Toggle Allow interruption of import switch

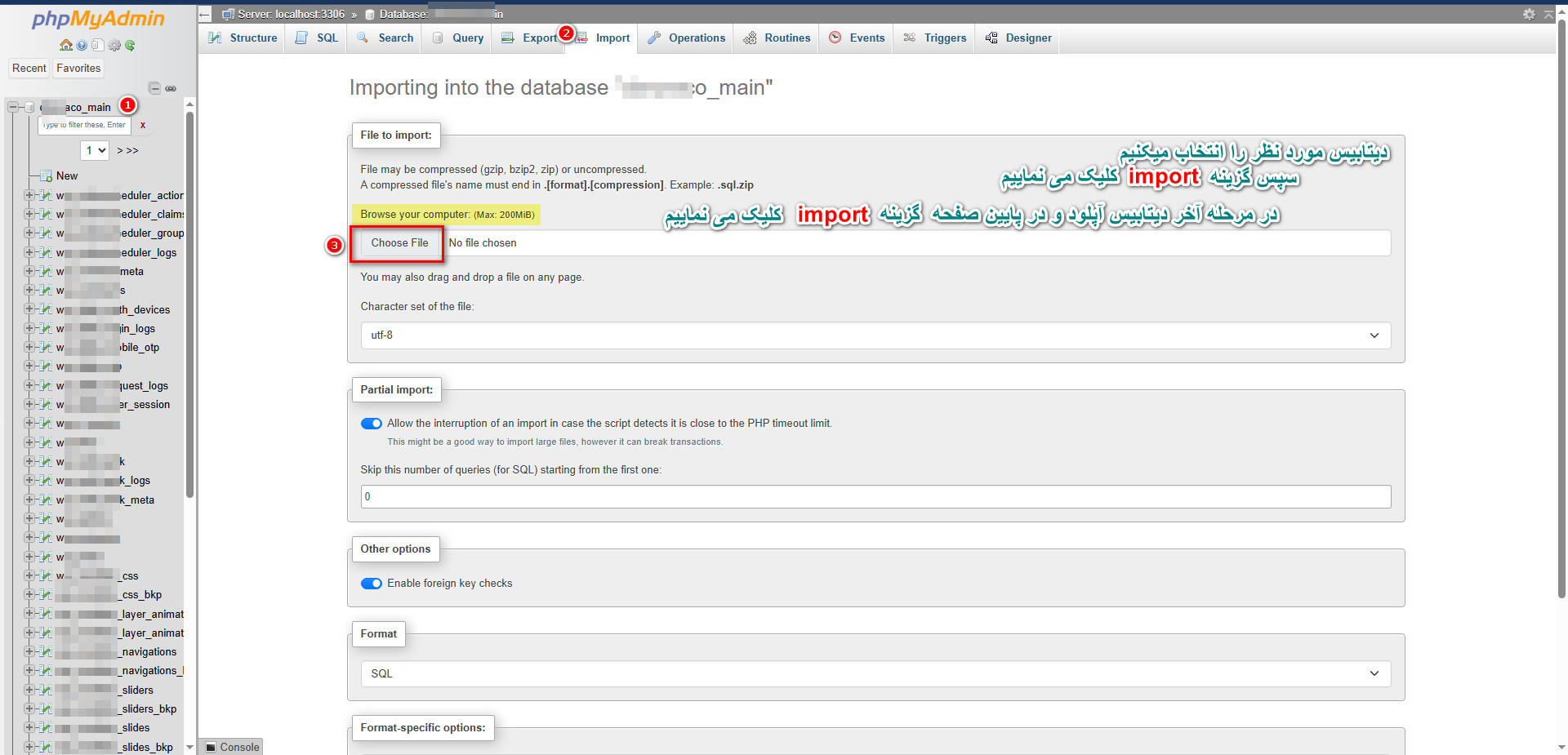(x=372, y=424)
